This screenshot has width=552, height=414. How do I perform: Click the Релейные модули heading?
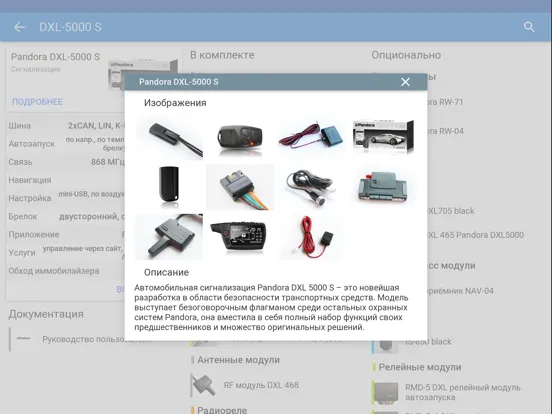(420, 367)
